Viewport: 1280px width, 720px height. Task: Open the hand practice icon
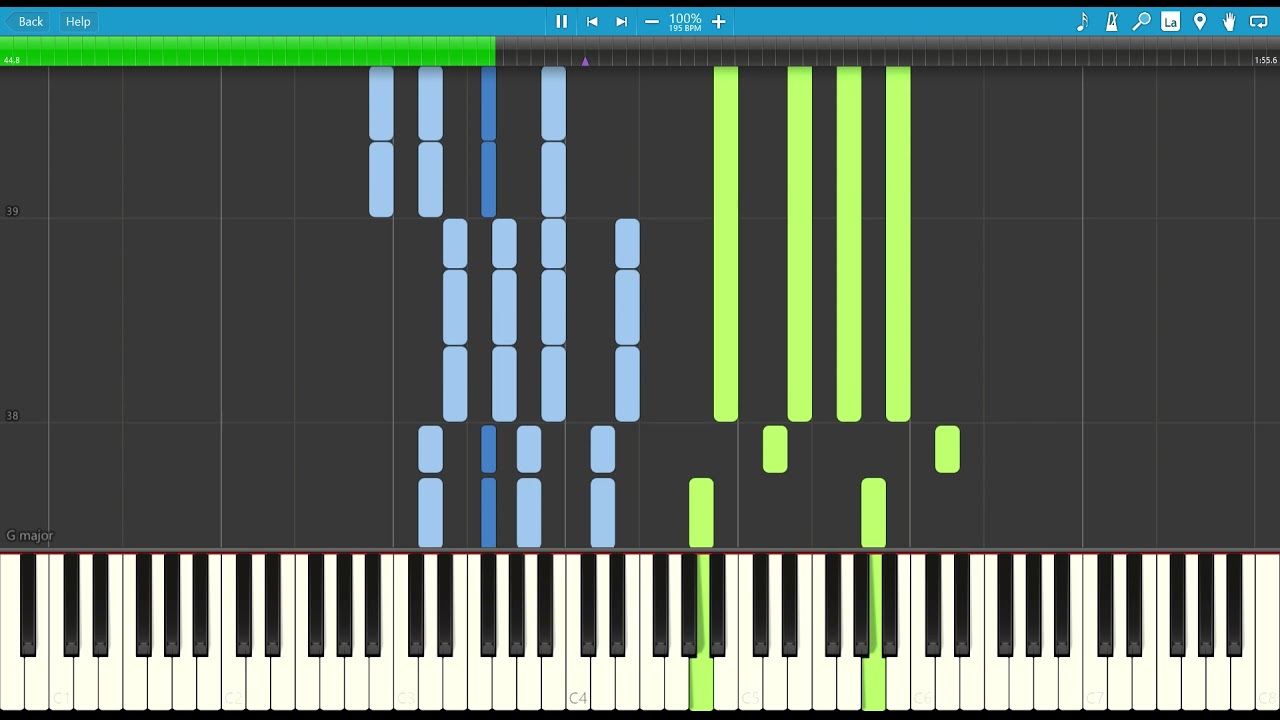[1229, 21]
